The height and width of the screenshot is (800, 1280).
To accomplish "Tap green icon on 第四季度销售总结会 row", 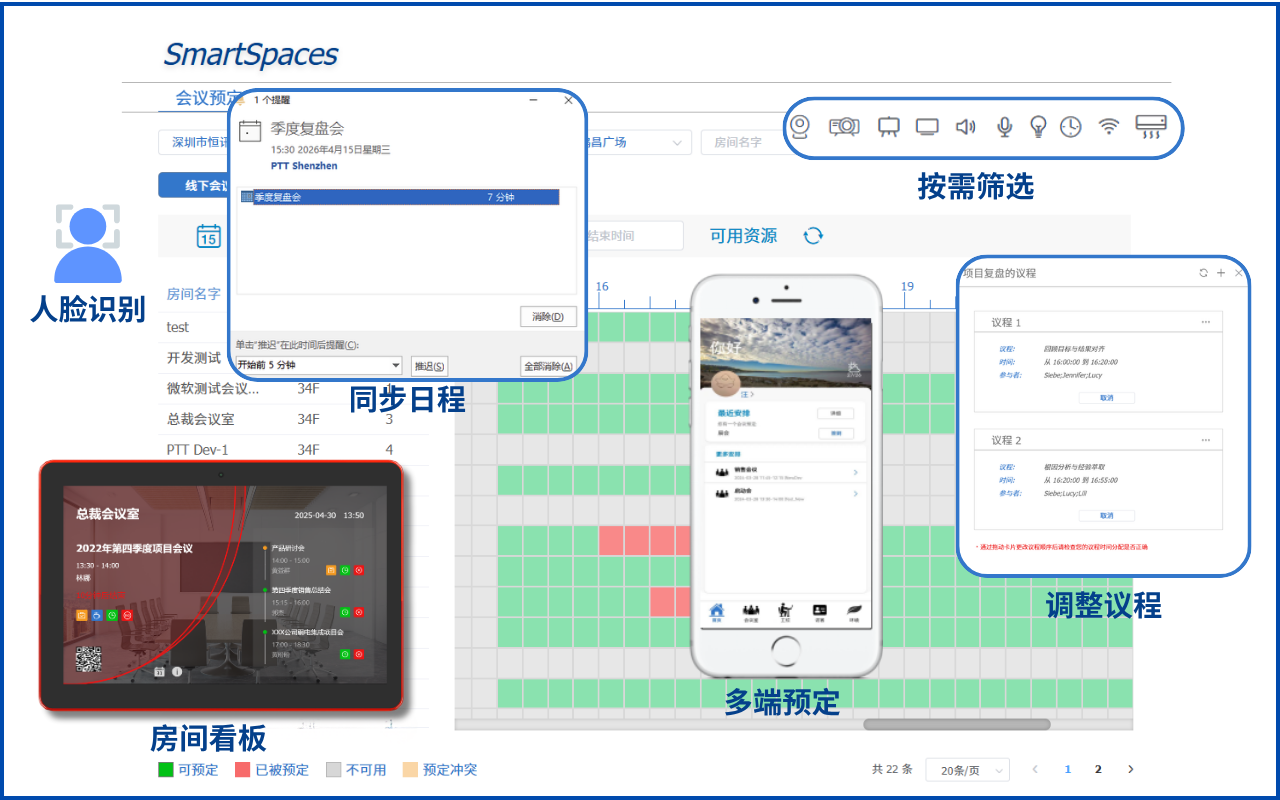I will pos(345,612).
